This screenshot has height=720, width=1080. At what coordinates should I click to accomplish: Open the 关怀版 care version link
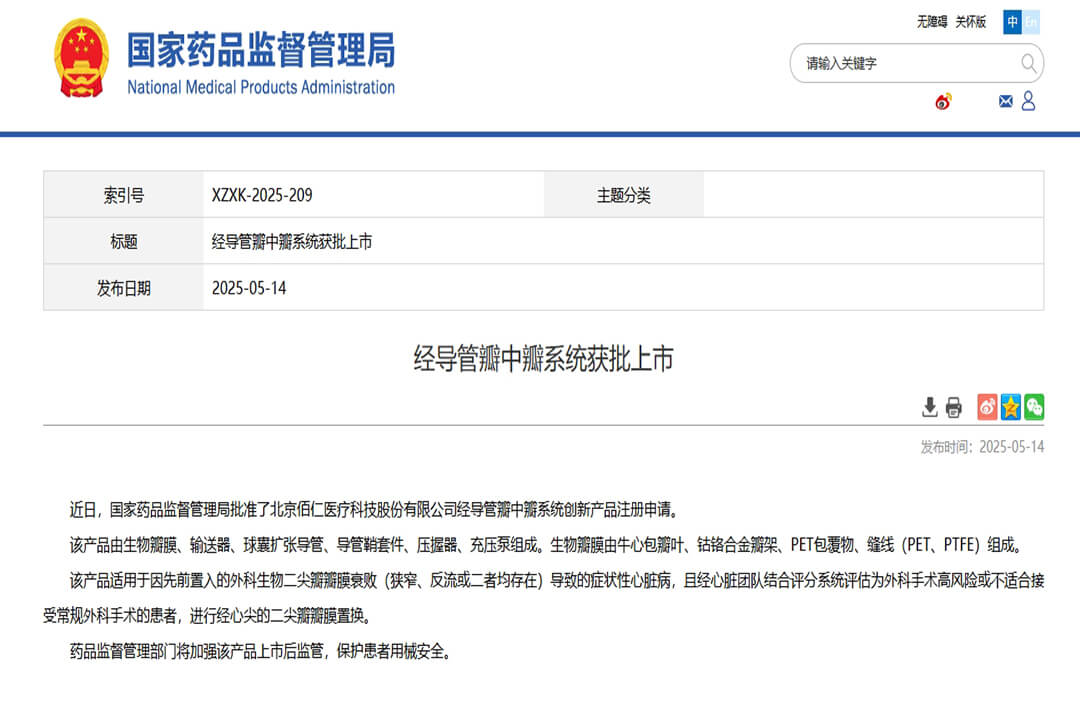click(970, 22)
